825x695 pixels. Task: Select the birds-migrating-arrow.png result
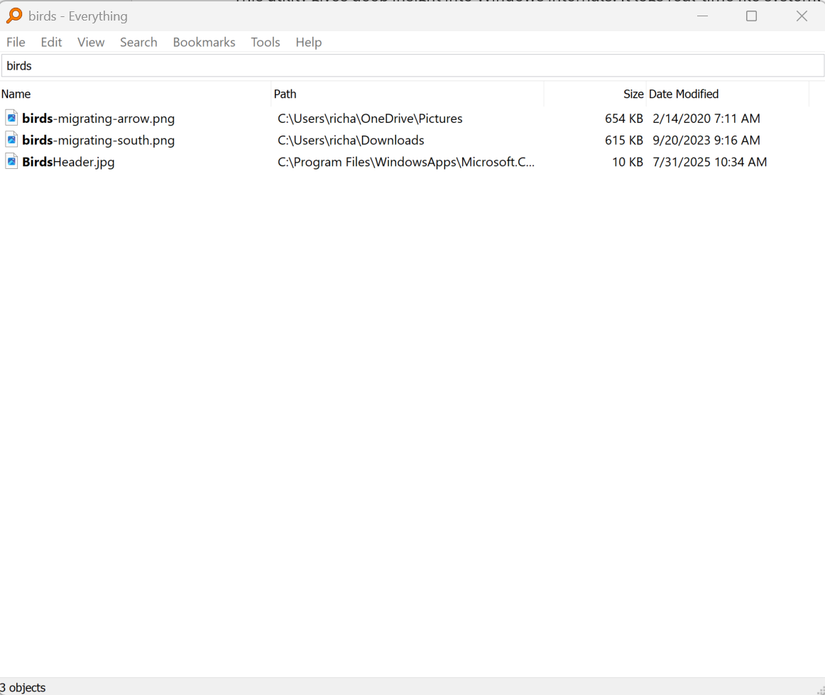[x=97, y=118]
